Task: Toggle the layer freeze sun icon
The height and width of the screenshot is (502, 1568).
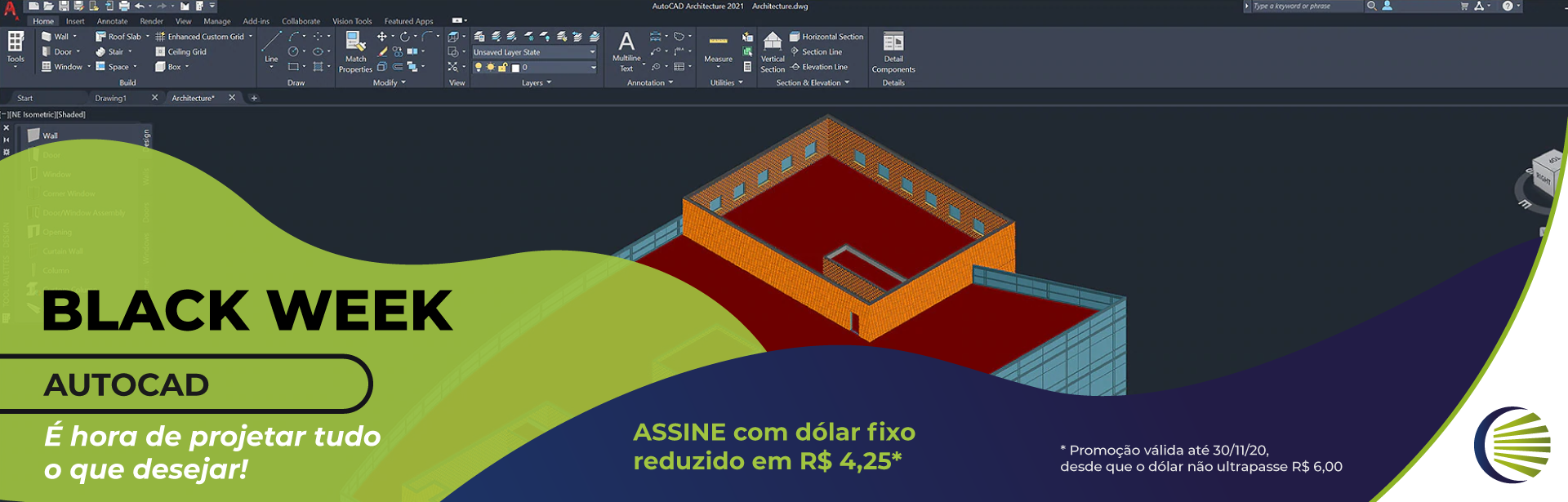Action: tap(491, 67)
